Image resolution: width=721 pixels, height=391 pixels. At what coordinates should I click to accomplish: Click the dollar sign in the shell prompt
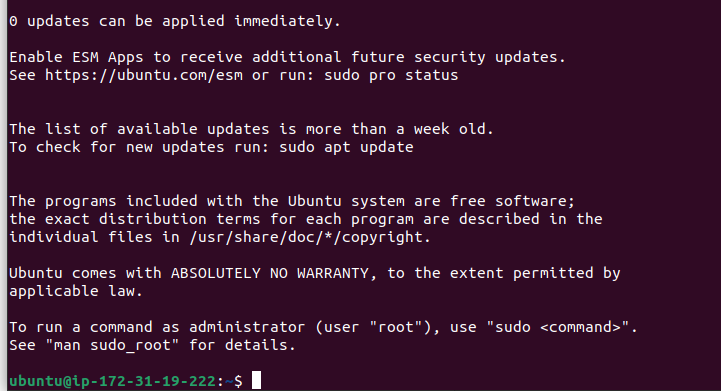[238, 381]
